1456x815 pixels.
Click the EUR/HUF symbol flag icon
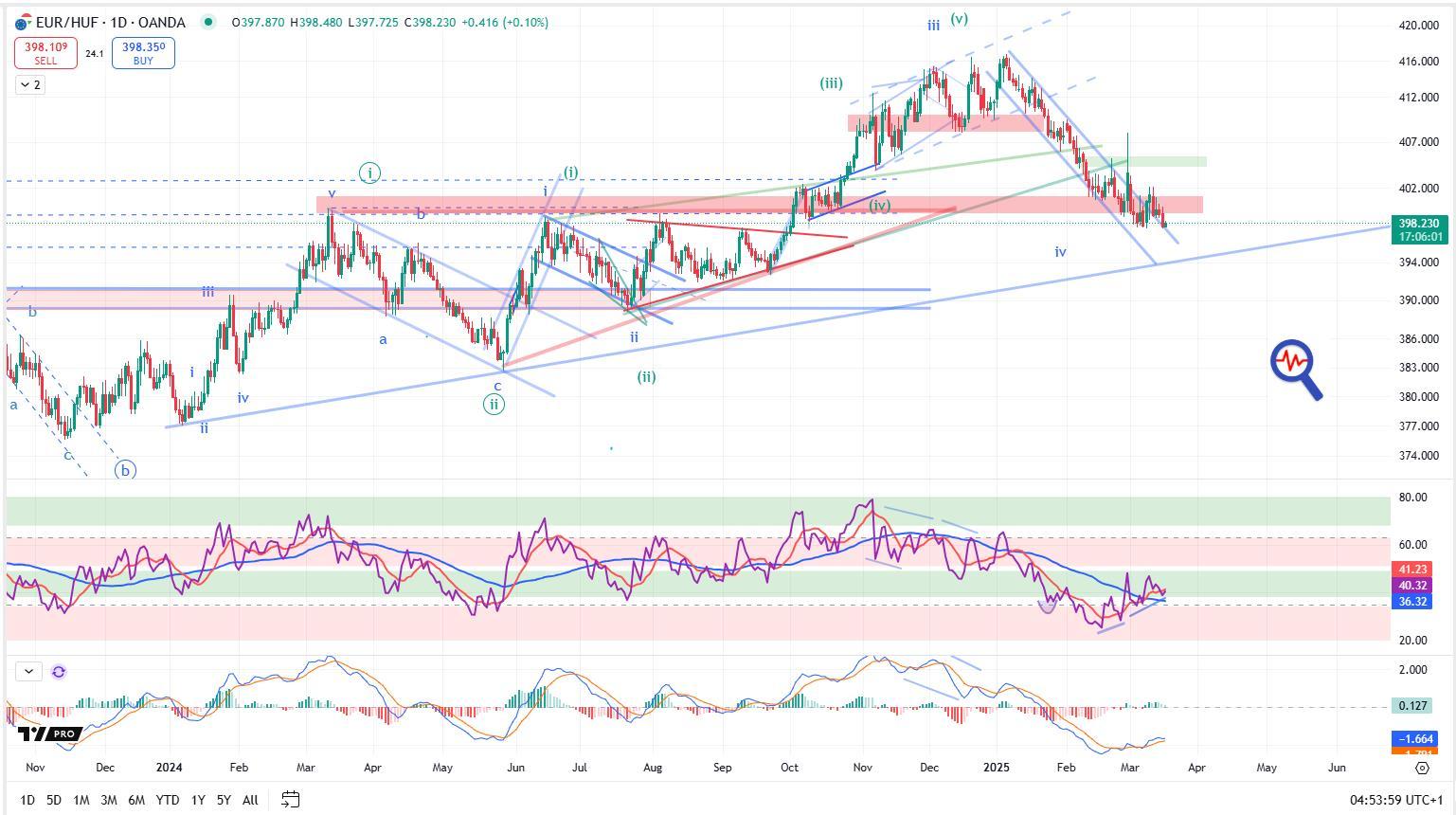23,22
